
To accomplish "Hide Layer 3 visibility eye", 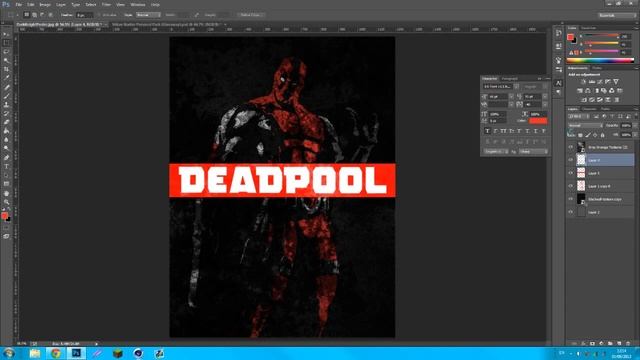I will click(571, 173).
